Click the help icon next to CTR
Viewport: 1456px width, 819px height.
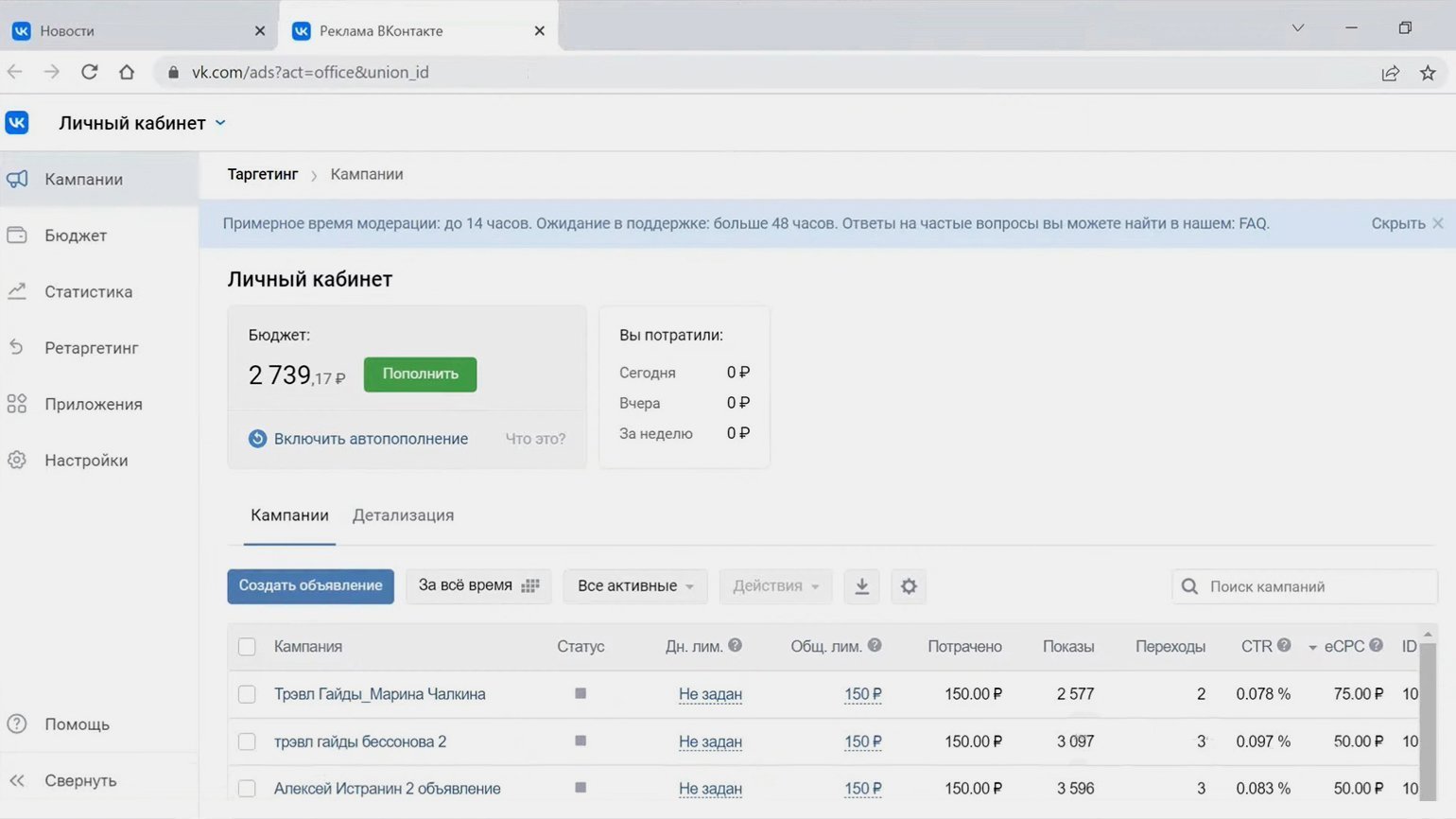tap(1284, 645)
